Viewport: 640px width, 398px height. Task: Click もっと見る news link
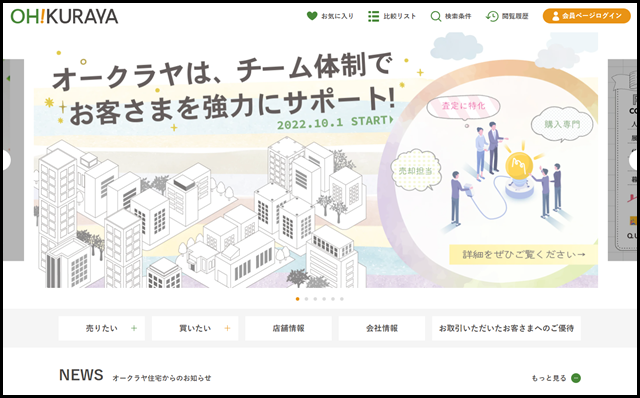pos(549,378)
